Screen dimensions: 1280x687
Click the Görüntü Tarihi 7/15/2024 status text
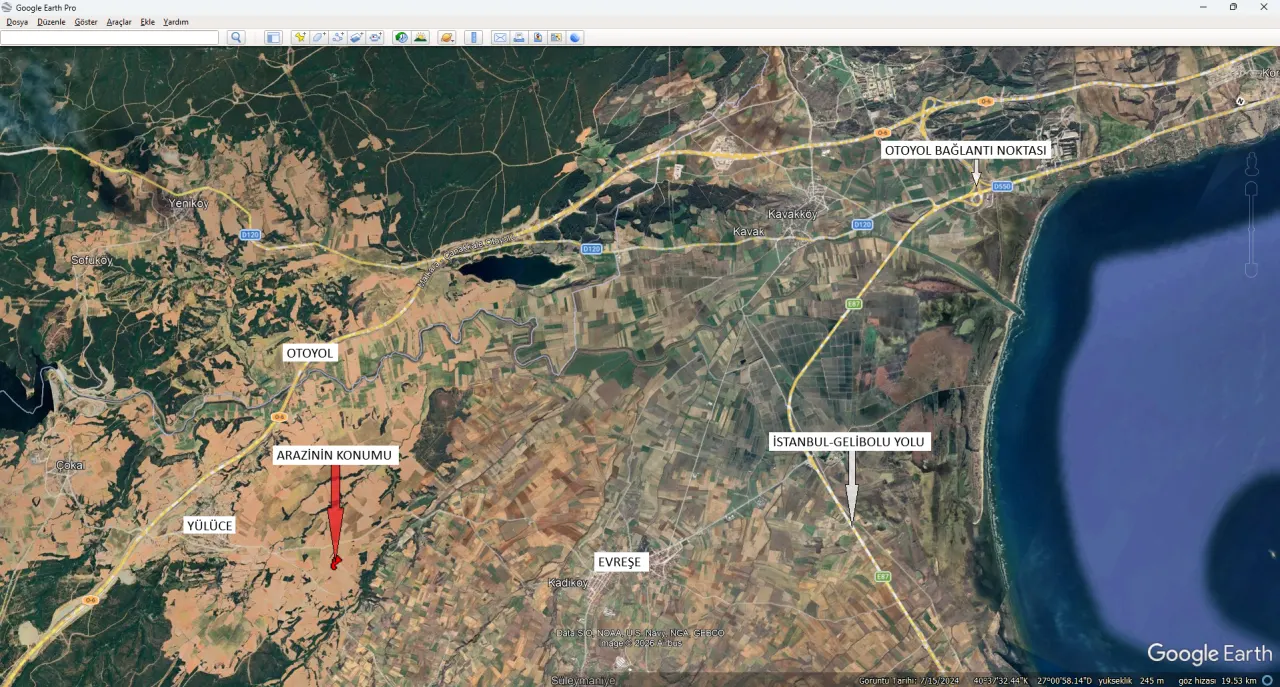pyautogui.click(x=908, y=681)
